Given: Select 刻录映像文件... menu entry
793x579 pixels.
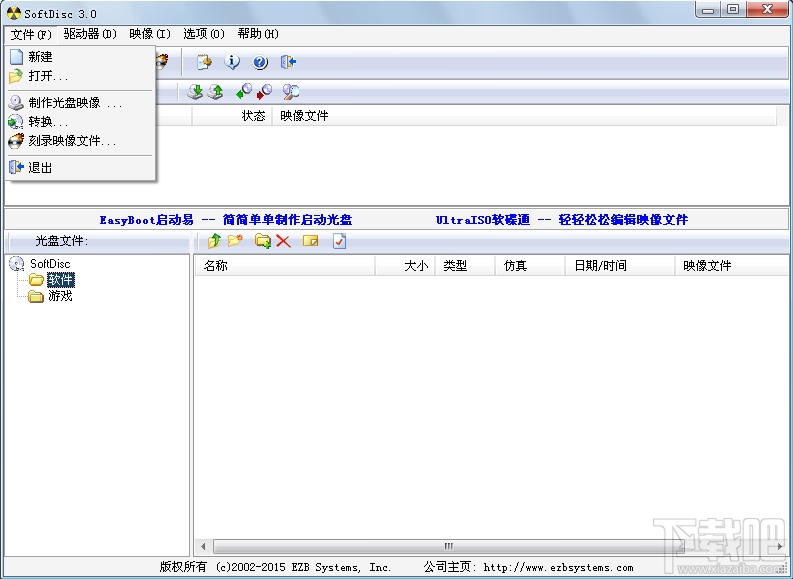Looking at the screenshot, I should click(x=80, y=141).
